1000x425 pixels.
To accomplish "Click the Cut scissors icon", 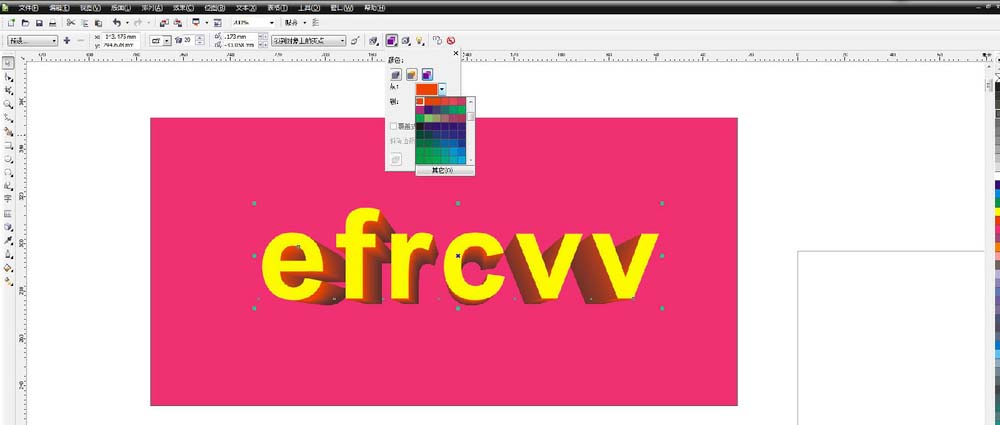I will pos(71,22).
